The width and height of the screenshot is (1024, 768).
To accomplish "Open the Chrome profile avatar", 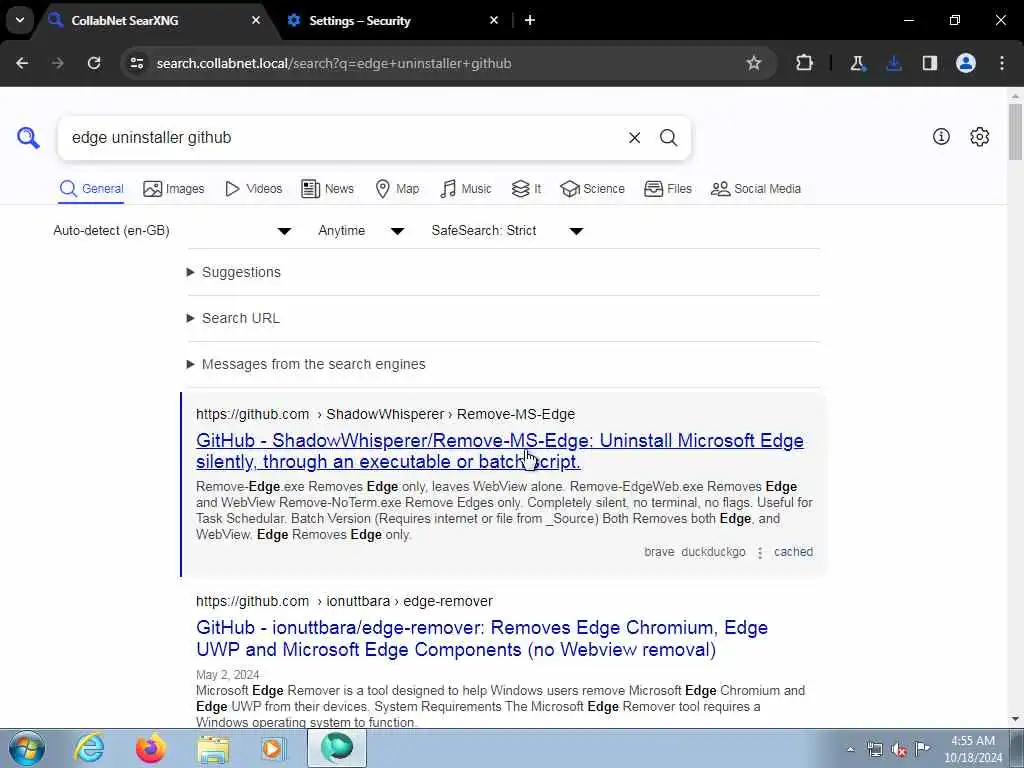I will pyautogui.click(x=966, y=63).
